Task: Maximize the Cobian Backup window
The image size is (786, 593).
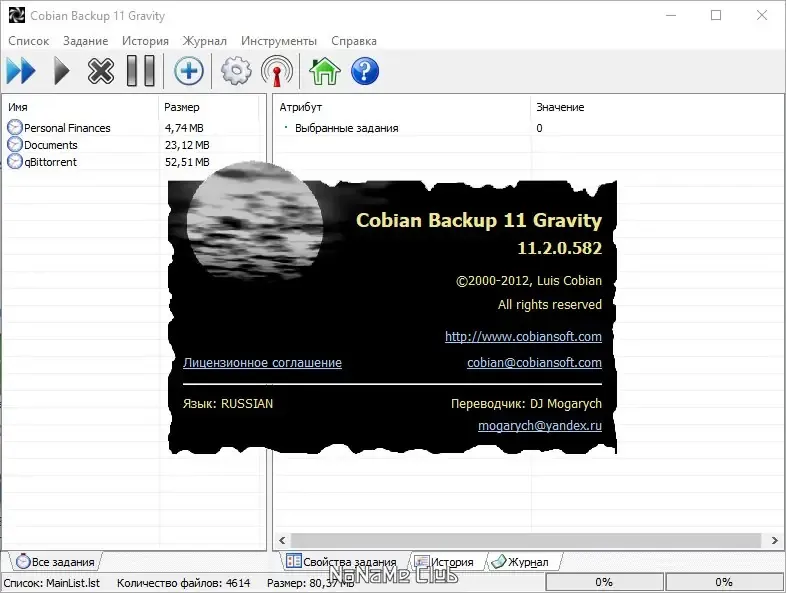Action: coord(716,16)
